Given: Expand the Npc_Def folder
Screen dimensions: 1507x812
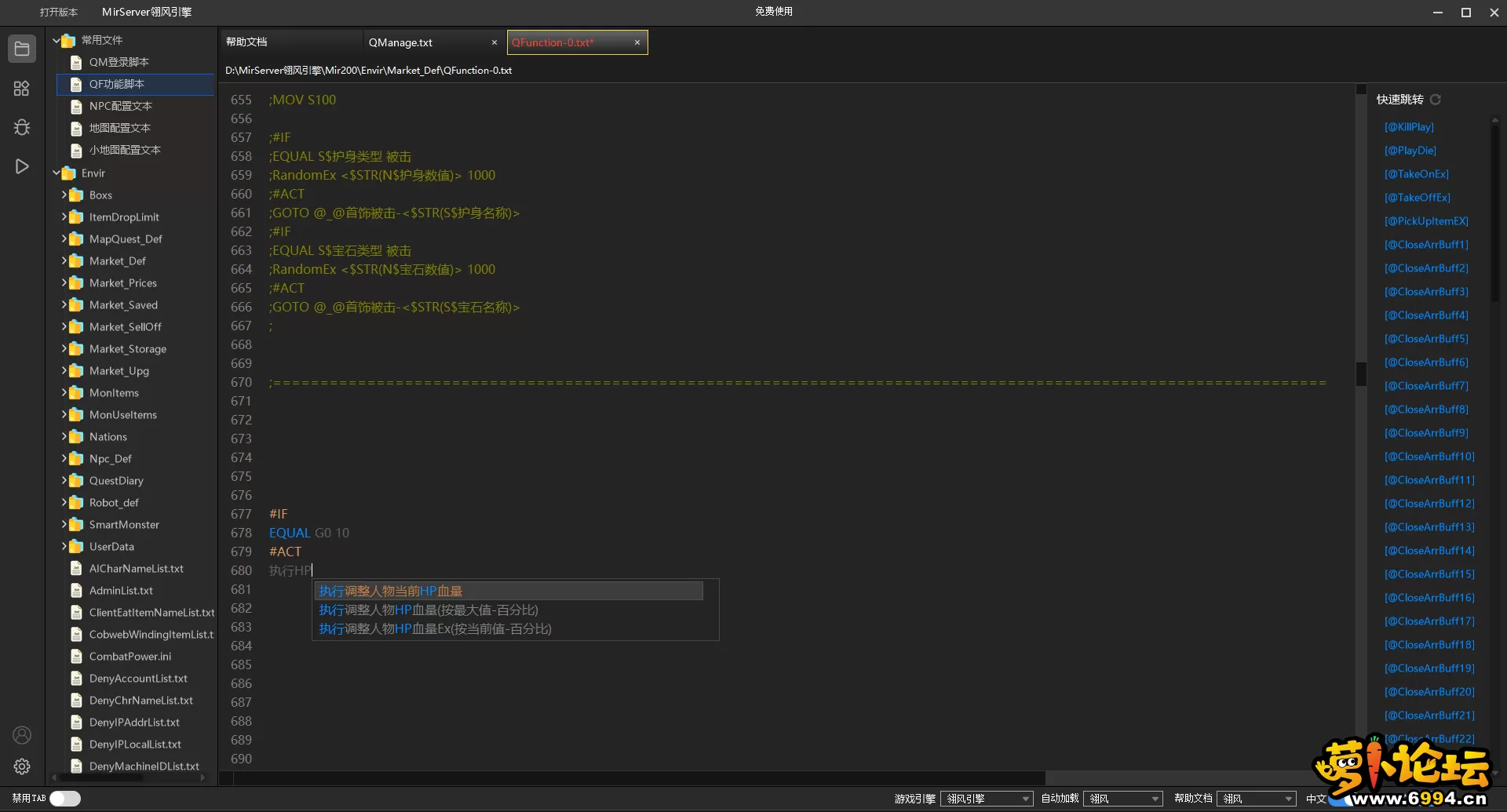Looking at the screenshot, I should 64,459.
